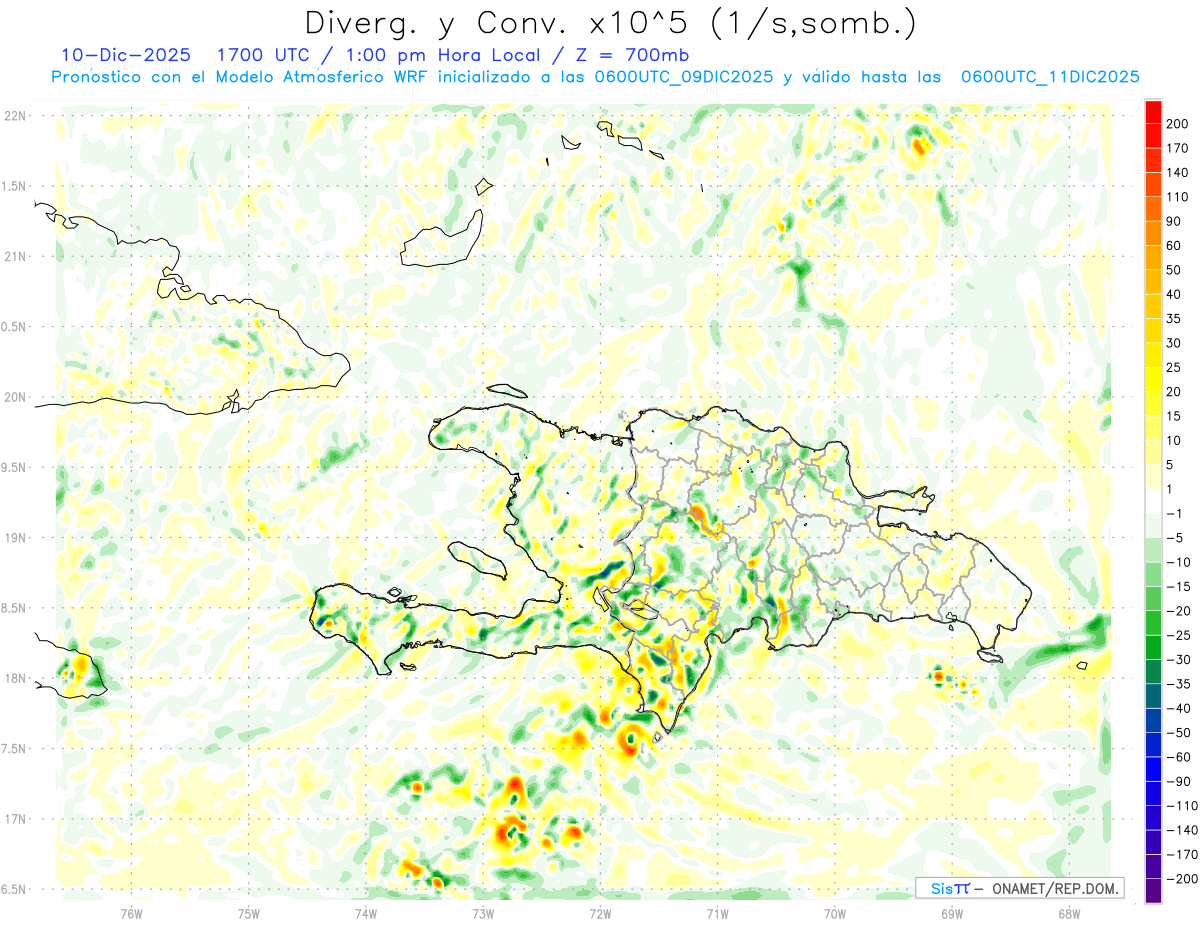Click the 9.5N latitude axis label
The height and width of the screenshot is (927, 1200).
(15, 468)
